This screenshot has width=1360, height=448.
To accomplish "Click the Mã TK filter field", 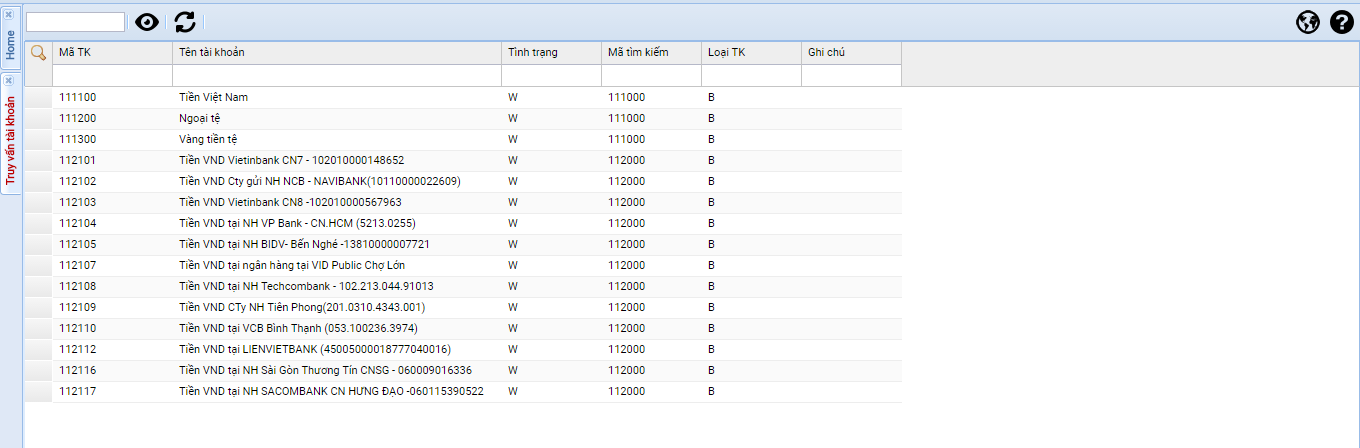I will tap(112, 75).
